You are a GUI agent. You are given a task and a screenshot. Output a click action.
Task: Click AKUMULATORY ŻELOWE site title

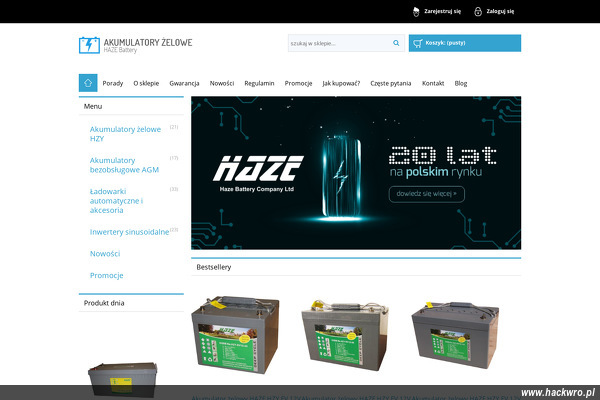148,42
